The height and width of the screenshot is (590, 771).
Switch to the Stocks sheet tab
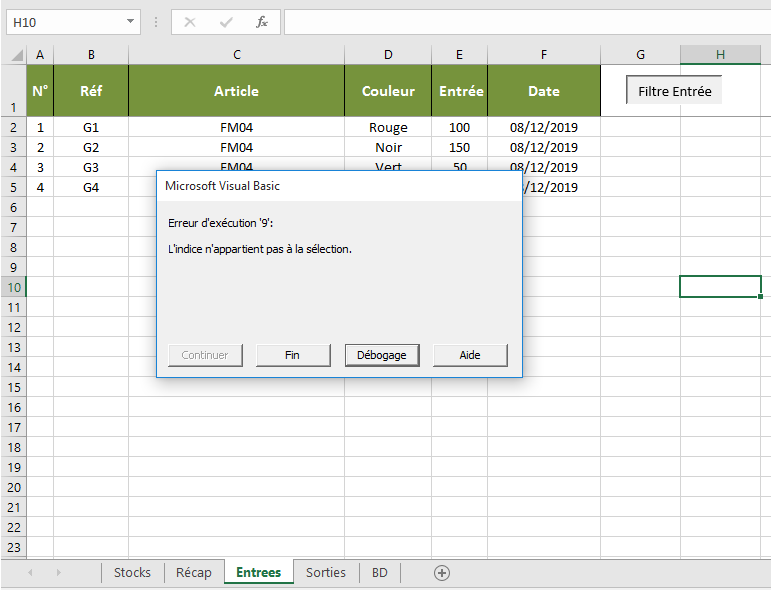click(x=132, y=573)
